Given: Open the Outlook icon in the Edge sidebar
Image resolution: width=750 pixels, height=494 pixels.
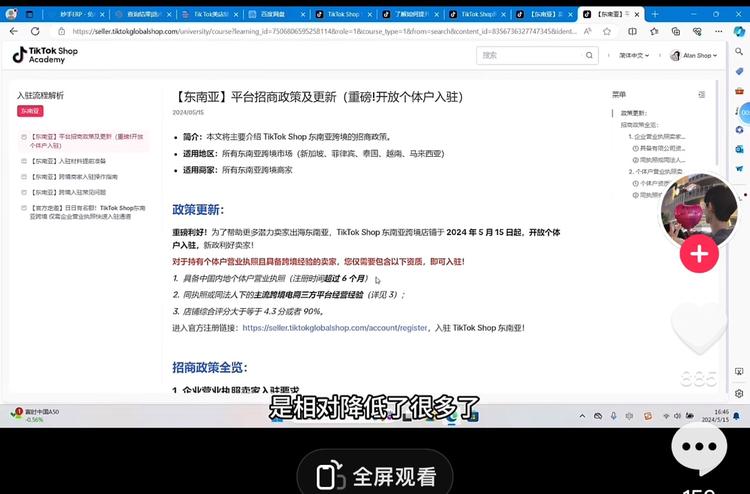Looking at the screenshot, I should 739,149.
